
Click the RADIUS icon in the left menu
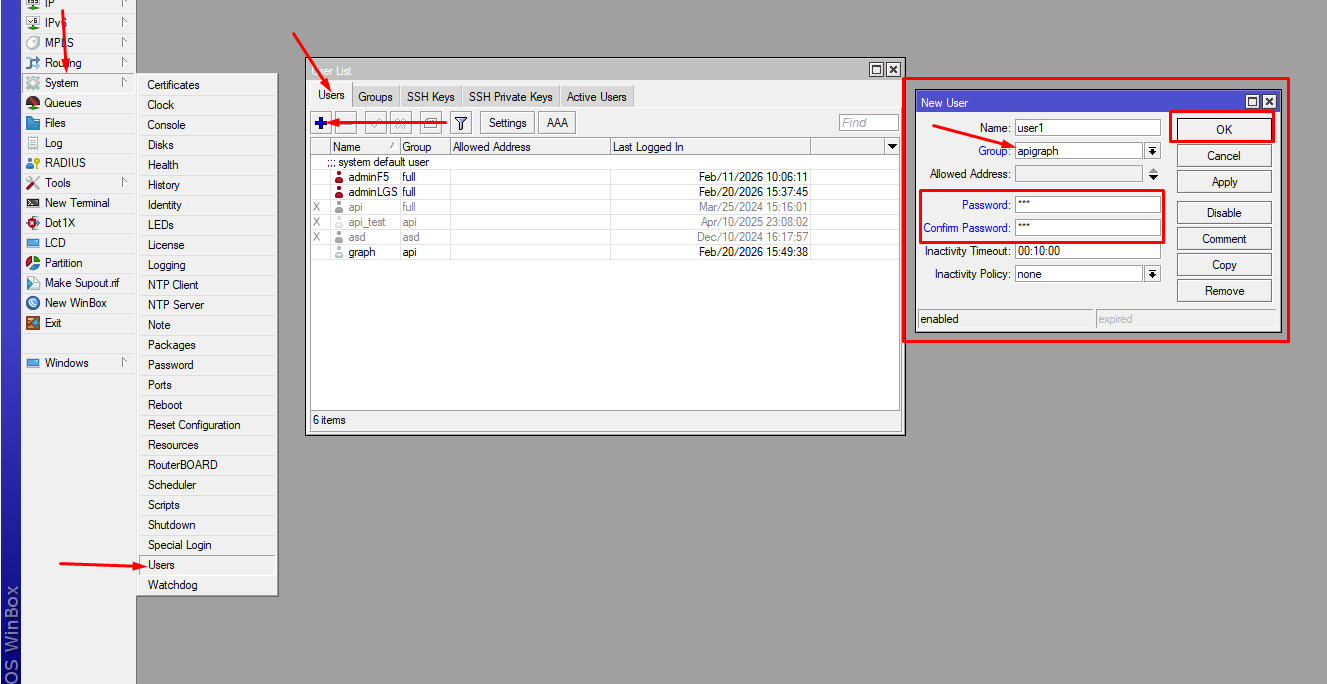pyautogui.click(x=33, y=163)
